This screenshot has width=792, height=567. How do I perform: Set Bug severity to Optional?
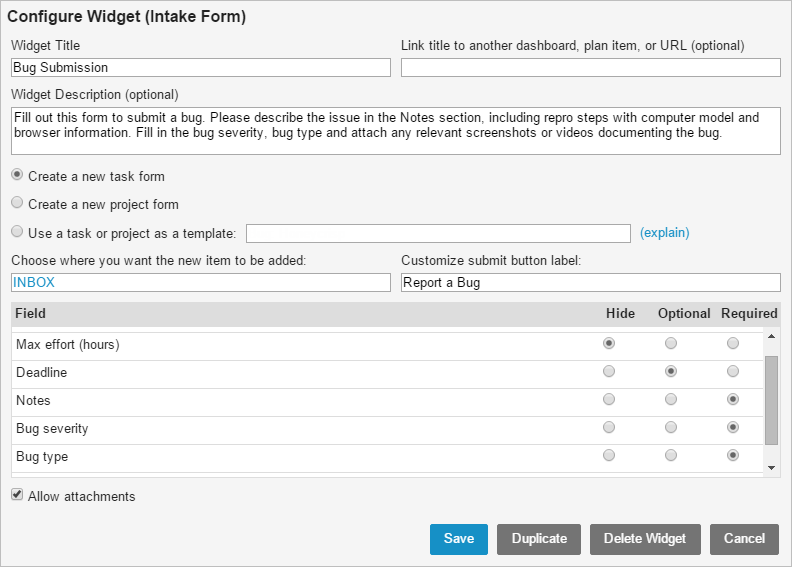671,427
